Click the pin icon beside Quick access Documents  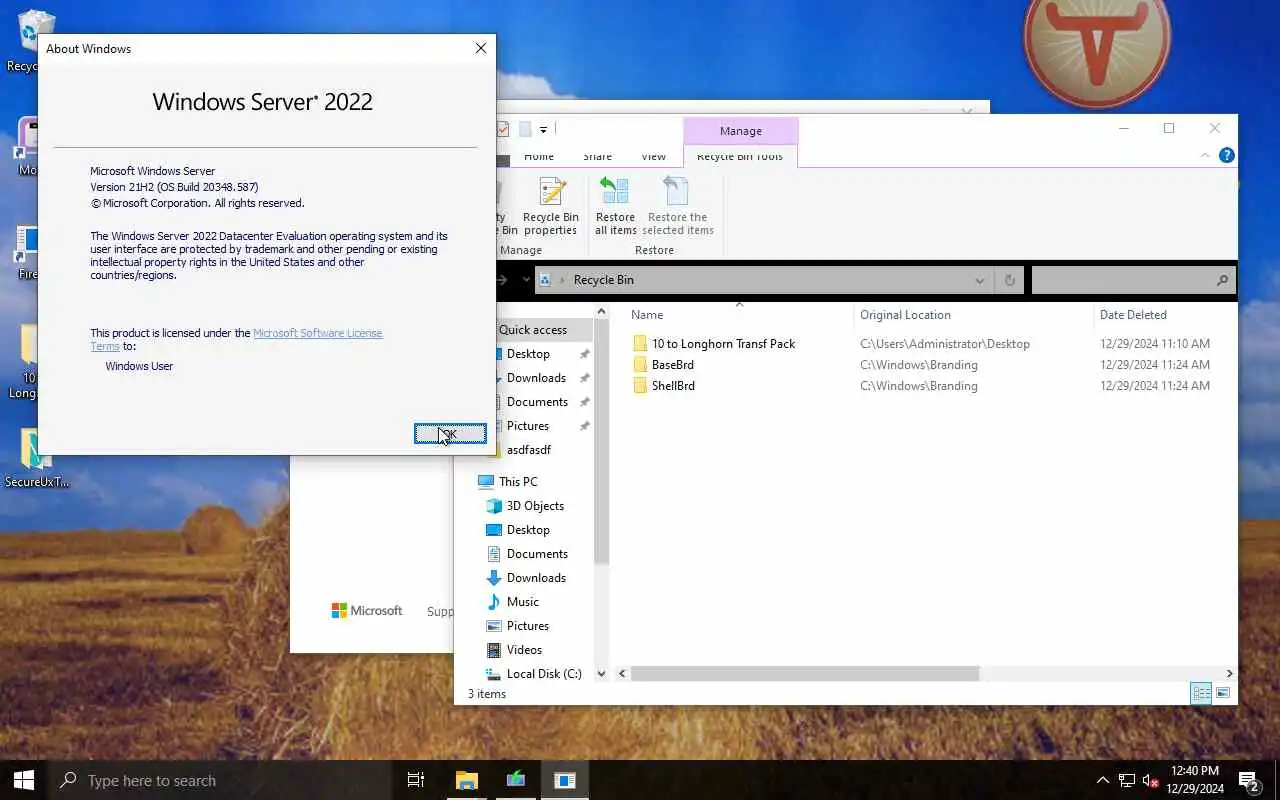(584, 402)
